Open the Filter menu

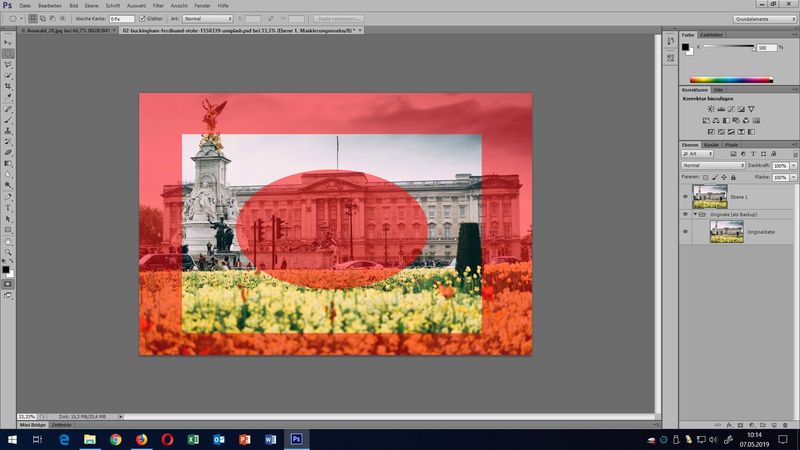click(157, 6)
